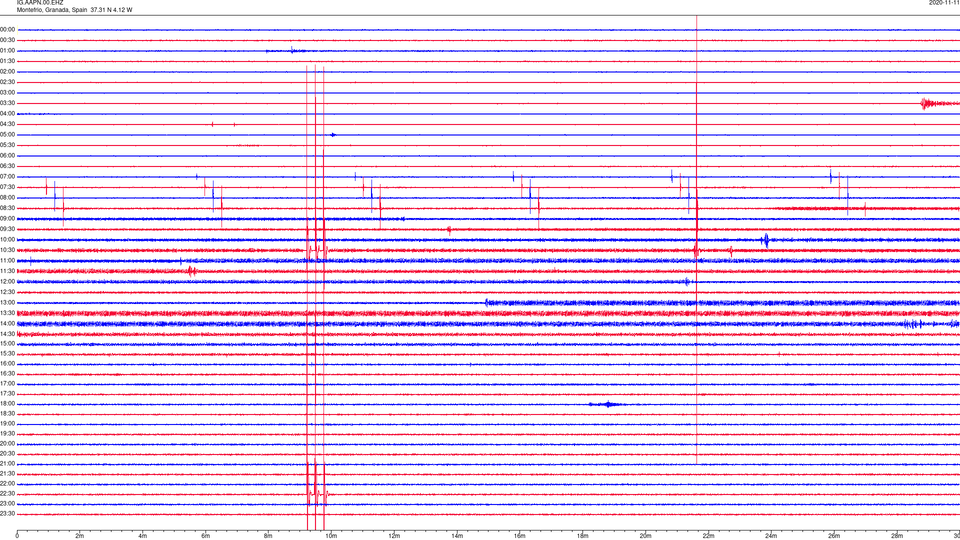Screen dimensions: 960x540
Task: Click the 15:00 time row label
Action: click(8, 343)
